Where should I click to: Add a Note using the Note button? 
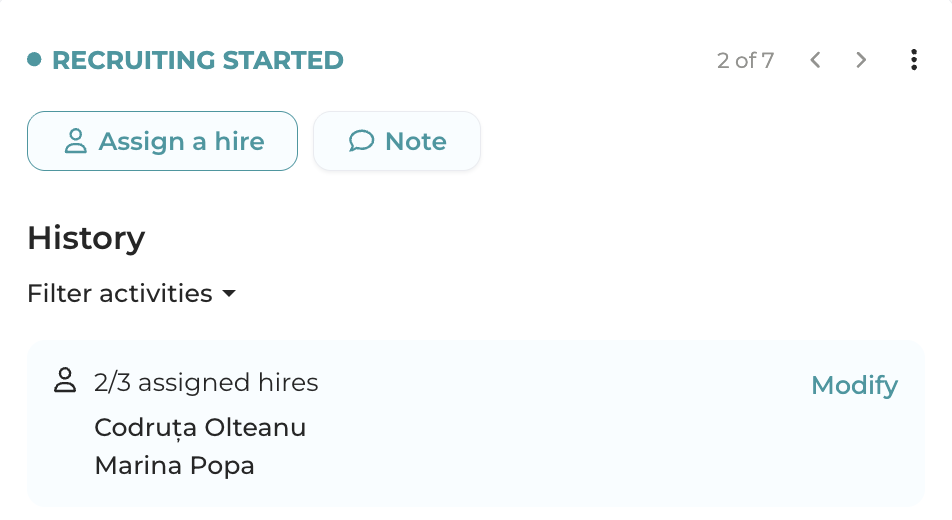(397, 141)
